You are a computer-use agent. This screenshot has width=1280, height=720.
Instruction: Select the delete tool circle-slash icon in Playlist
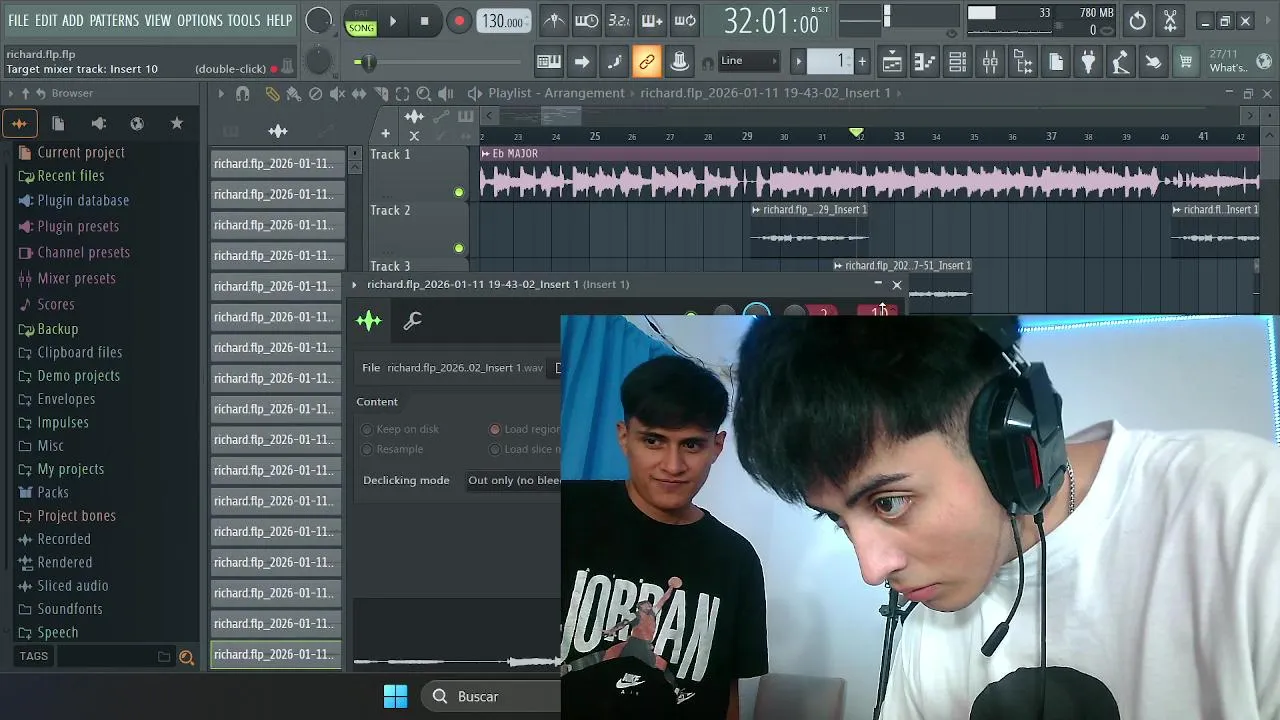pos(315,93)
